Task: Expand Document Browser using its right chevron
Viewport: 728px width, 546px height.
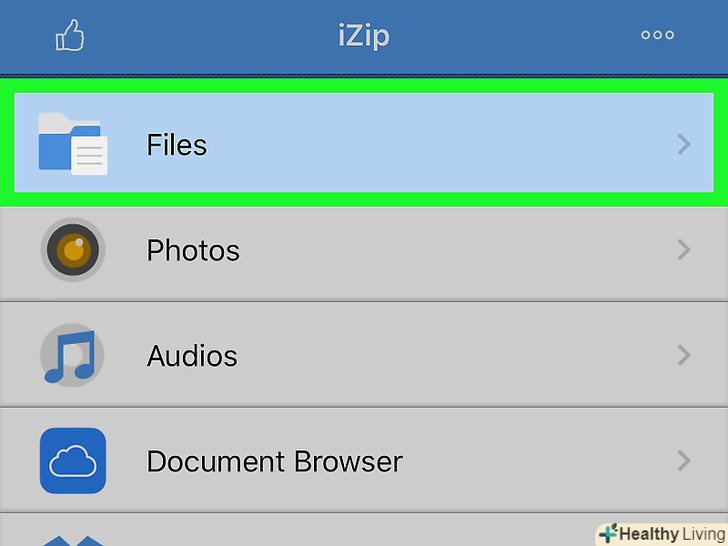Action: (x=684, y=461)
